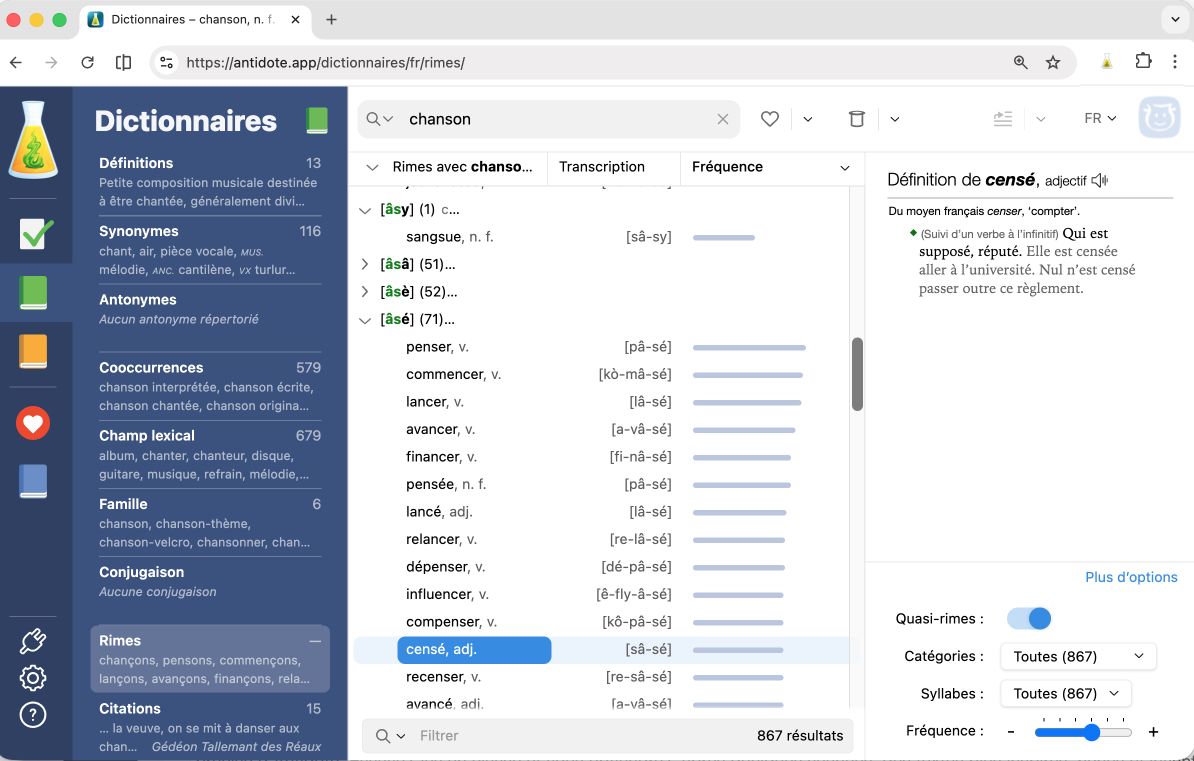This screenshot has width=1194, height=761.
Task: Open the Catégories dropdown
Action: point(1078,656)
